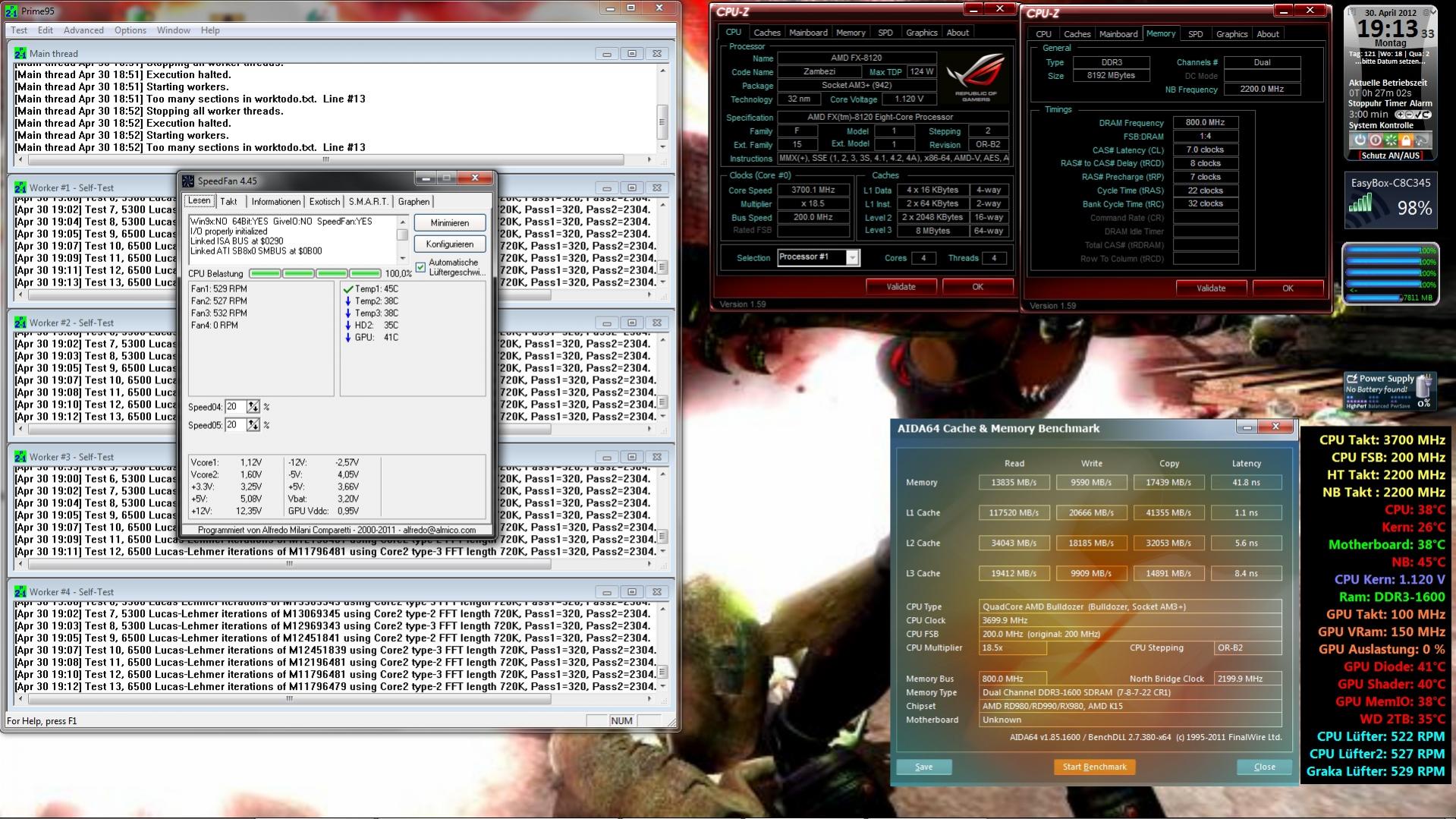Click the reset arrow icon of the Stoppuhr timer
This screenshot has width=1456, height=819.
[1426, 115]
